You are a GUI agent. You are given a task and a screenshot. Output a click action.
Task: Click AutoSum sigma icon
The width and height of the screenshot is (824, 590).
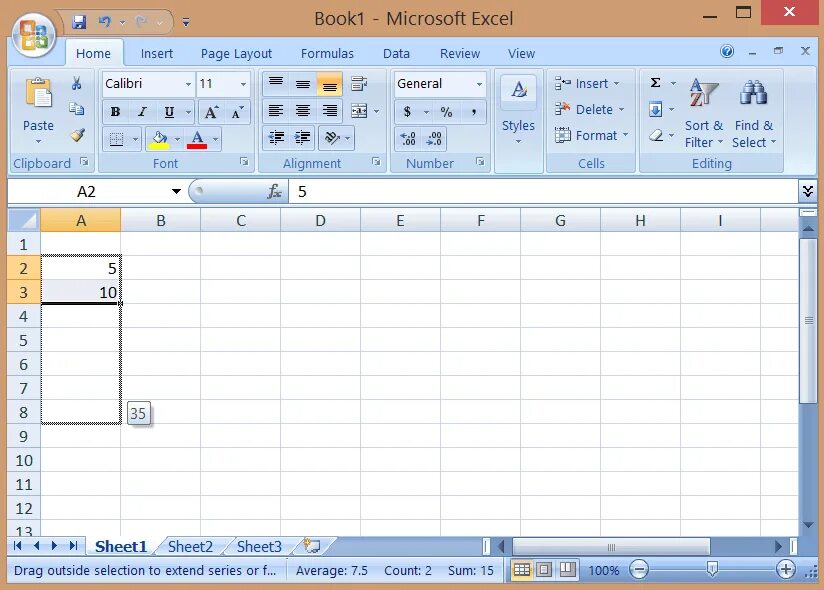tap(655, 82)
